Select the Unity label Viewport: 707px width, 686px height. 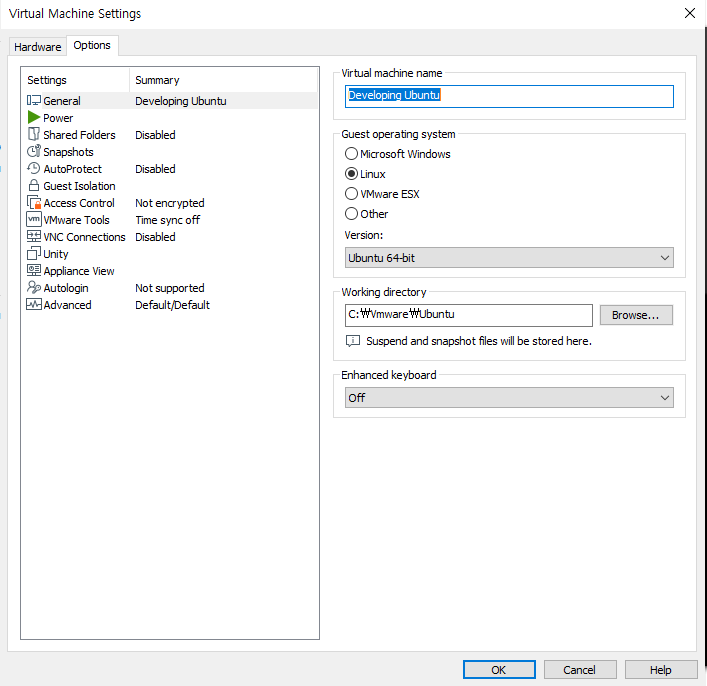click(55, 254)
